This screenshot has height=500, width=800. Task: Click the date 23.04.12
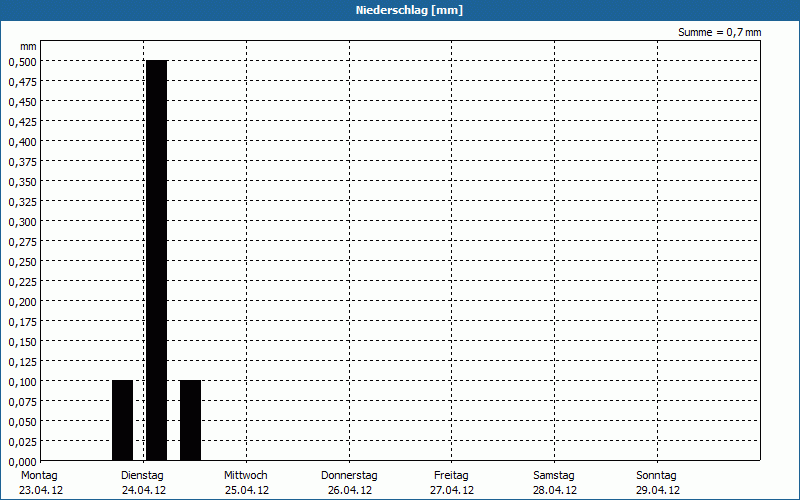pos(41,490)
